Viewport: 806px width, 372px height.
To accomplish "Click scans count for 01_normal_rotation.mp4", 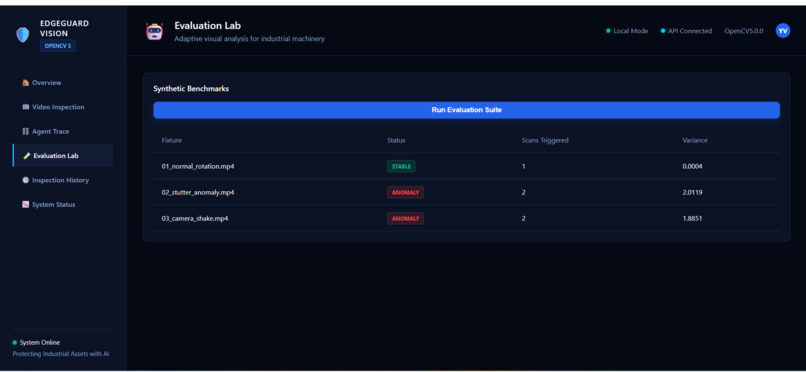I will click(523, 166).
